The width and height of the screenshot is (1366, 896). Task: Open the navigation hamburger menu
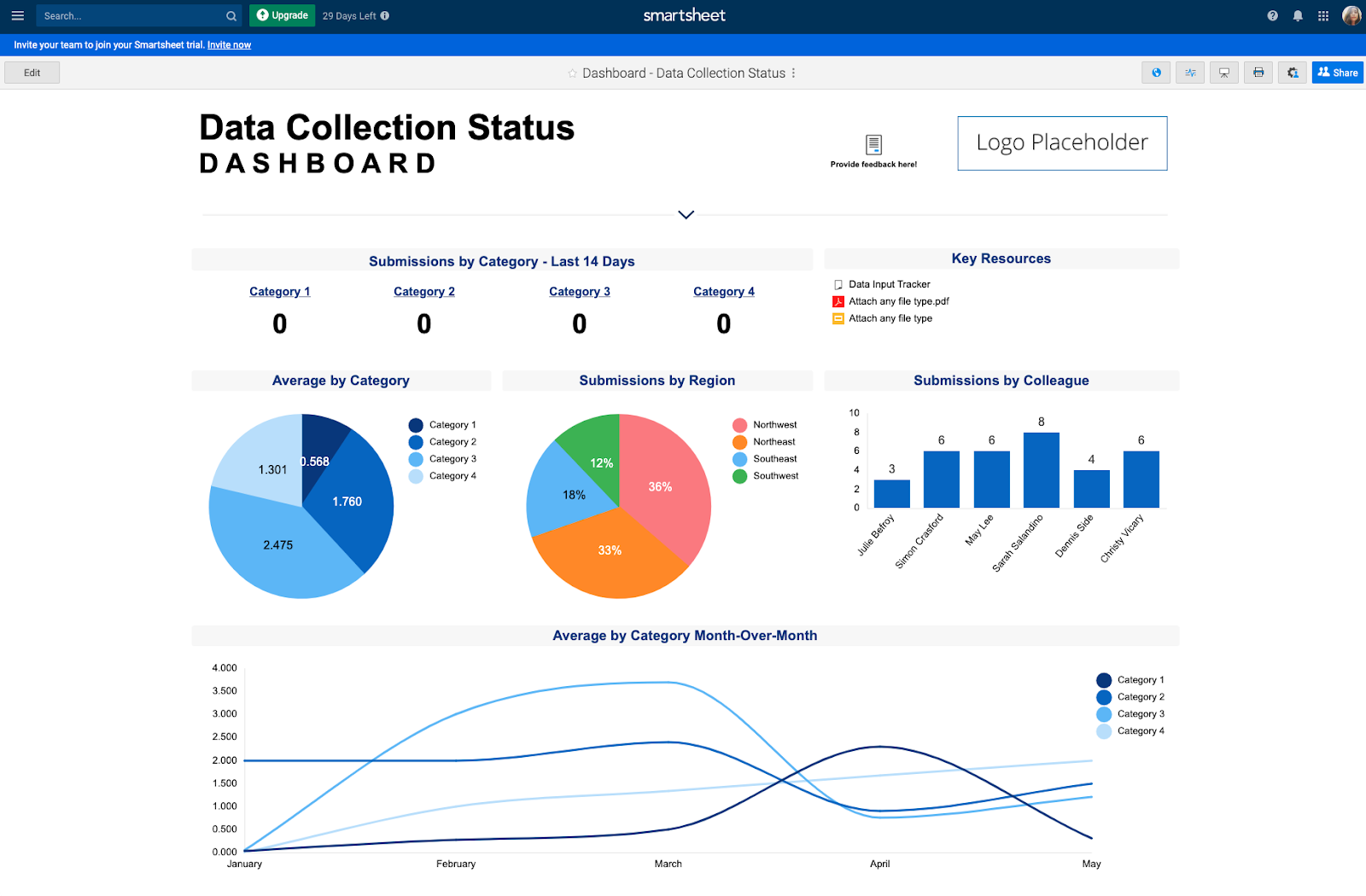pyautogui.click(x=17, y=15)
